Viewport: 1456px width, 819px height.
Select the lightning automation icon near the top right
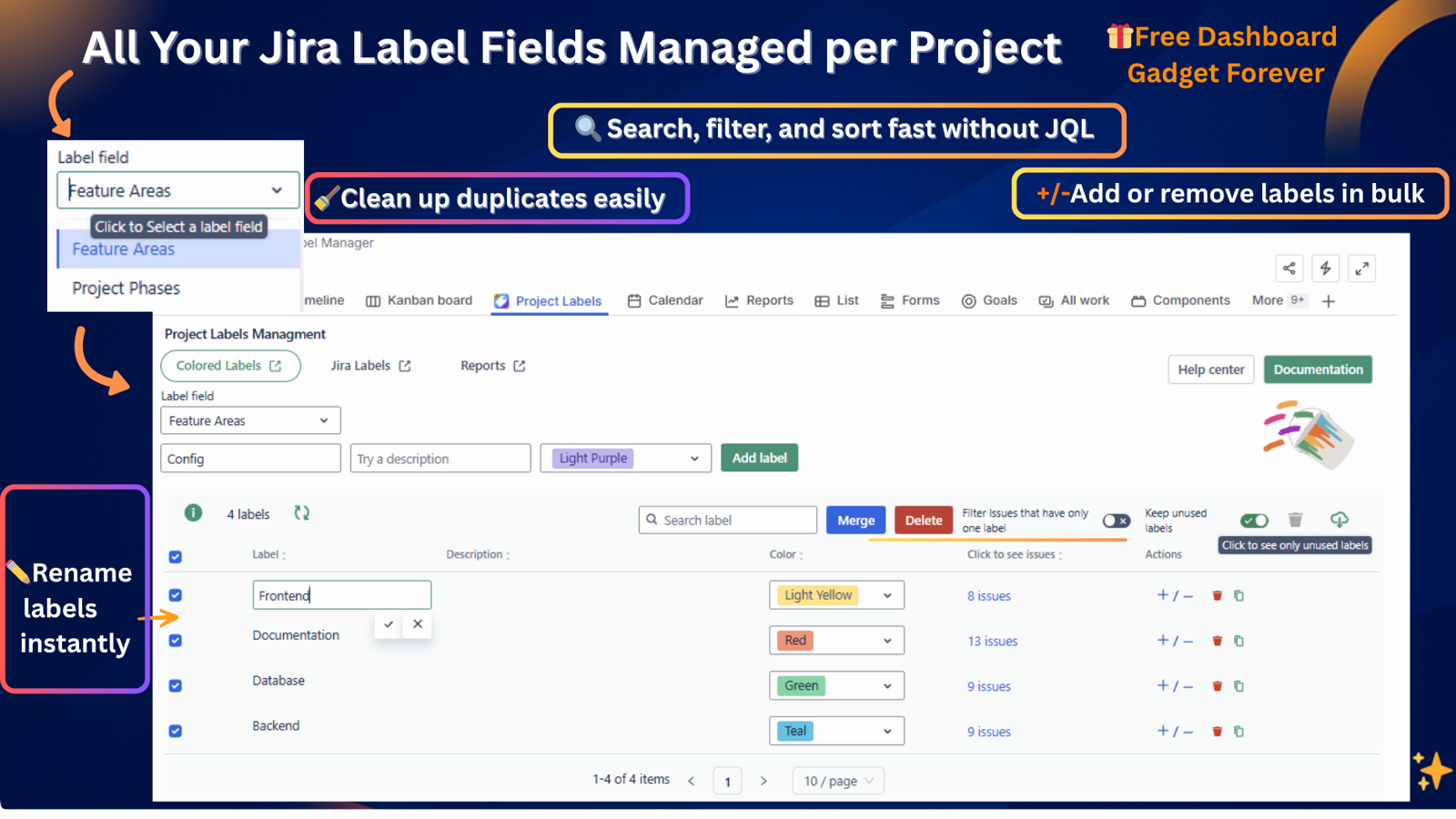tap(1325, 268)
